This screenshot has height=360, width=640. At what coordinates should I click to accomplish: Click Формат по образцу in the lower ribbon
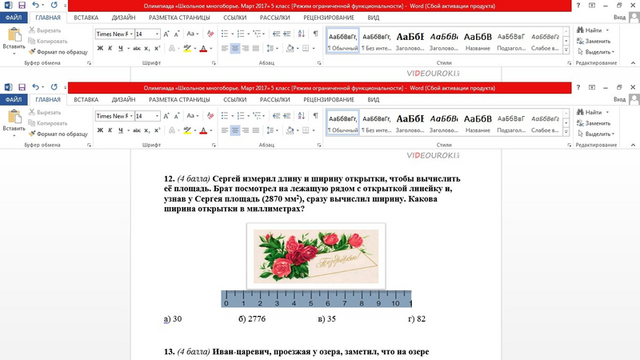(x=58, y=133)
